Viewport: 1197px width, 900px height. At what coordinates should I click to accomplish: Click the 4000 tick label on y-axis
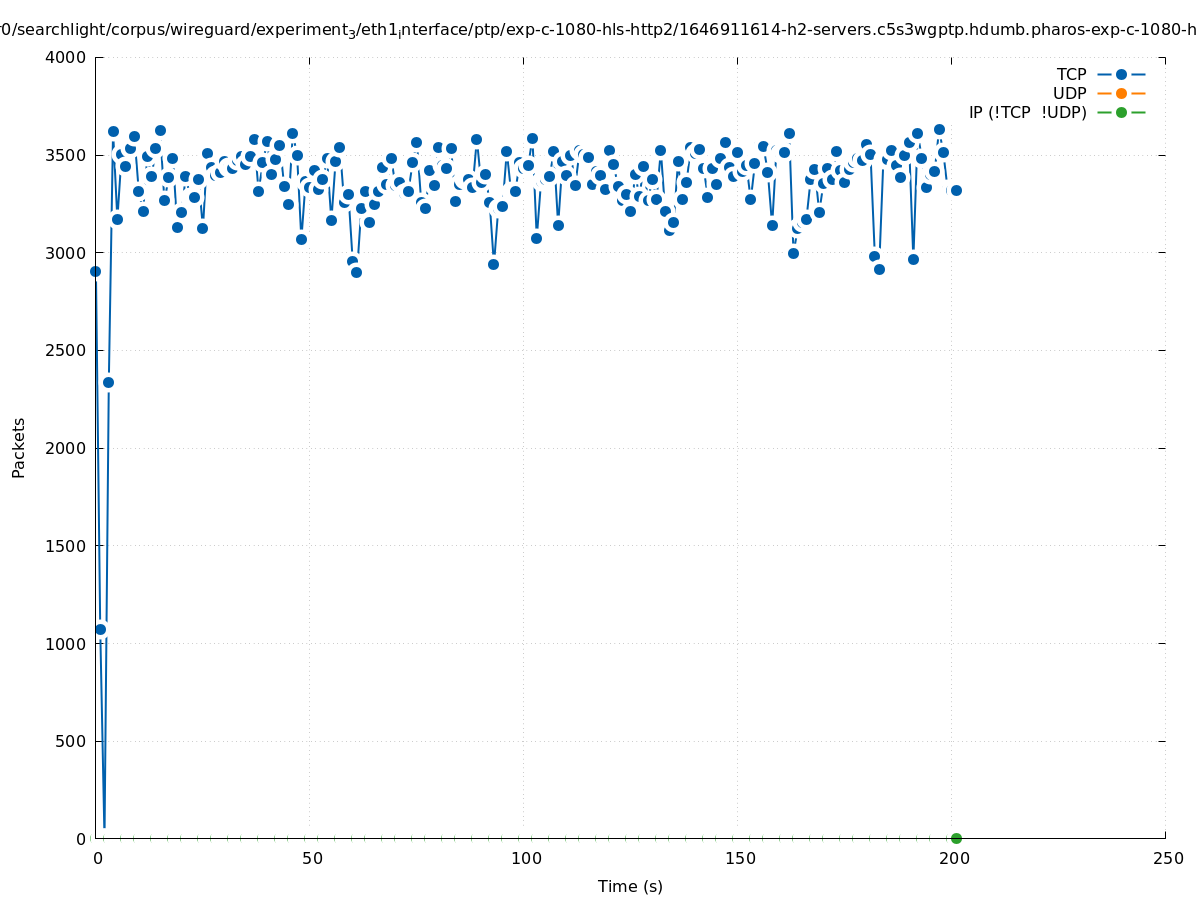click(67, 57)
